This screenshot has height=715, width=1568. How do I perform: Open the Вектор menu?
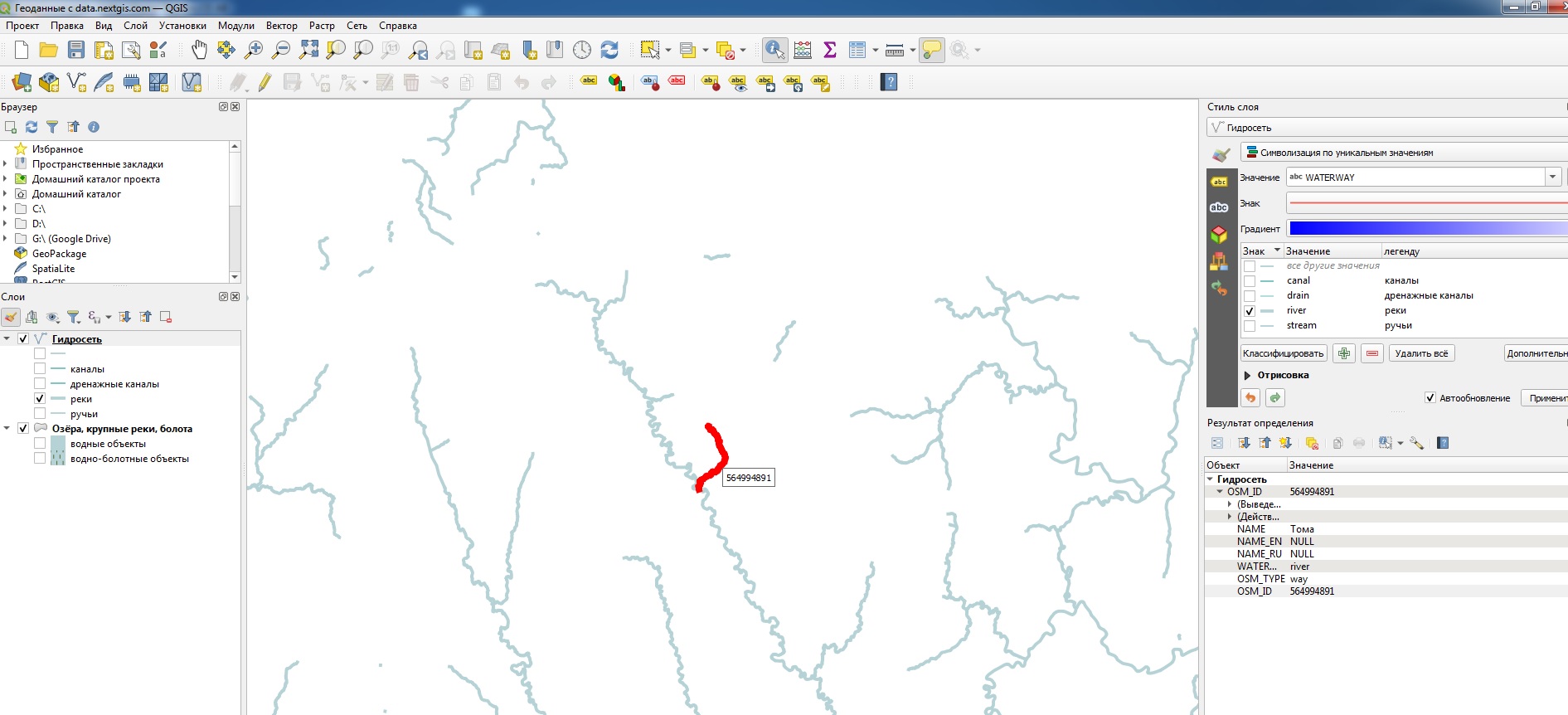281,26
